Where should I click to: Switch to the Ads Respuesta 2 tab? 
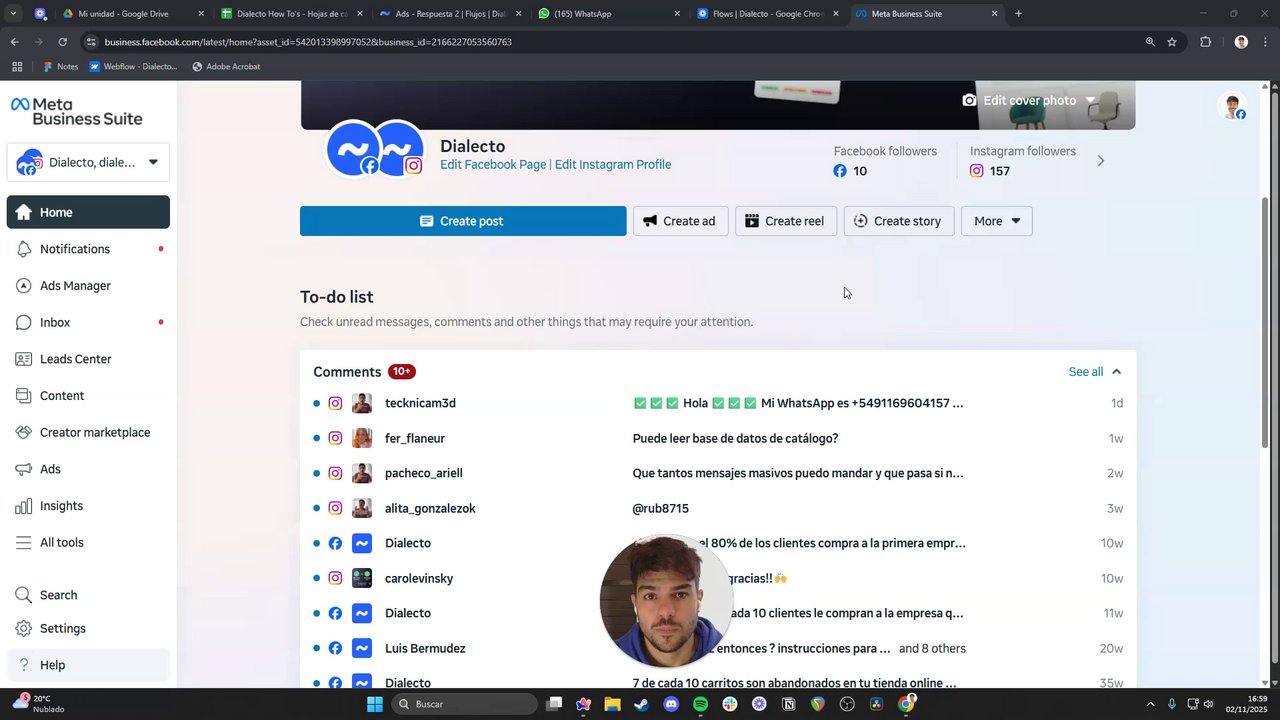click(x=449, y=14)
